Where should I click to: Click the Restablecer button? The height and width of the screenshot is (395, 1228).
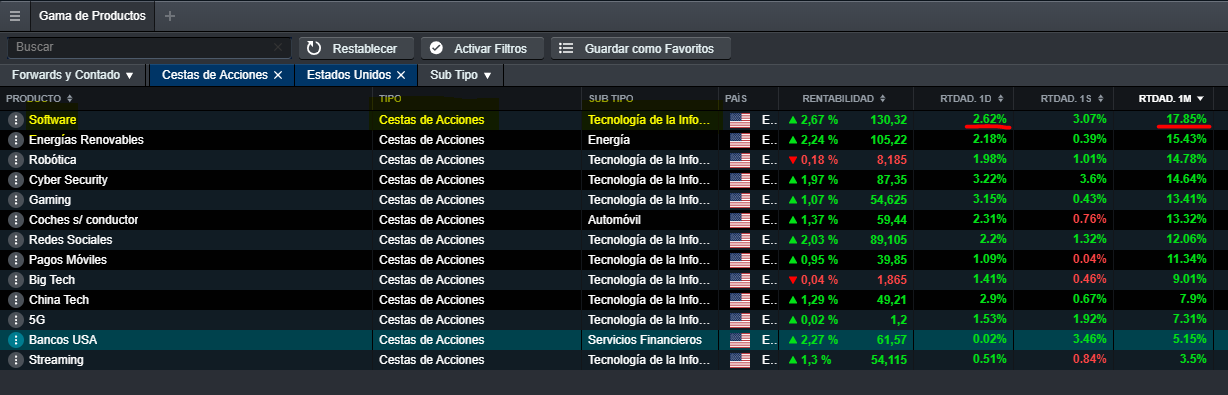click(355, 48)
